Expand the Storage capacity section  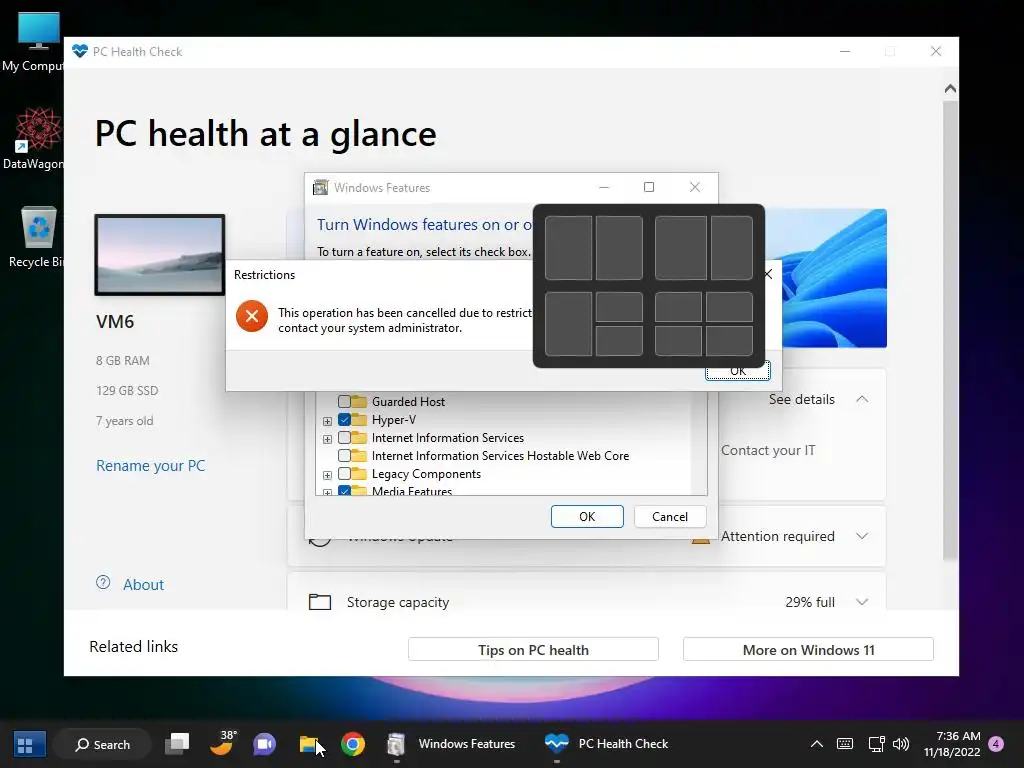click(862, 601)
